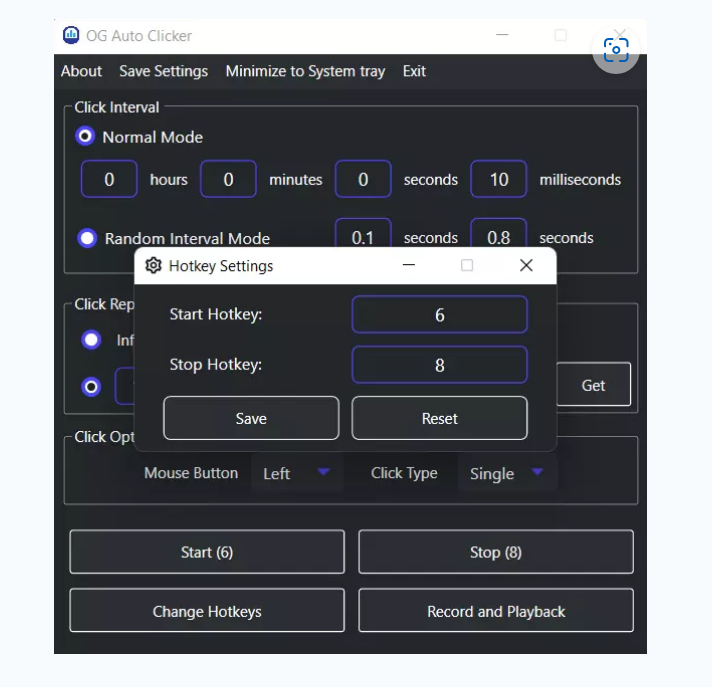Open the Click Type dropdown
The width and height of the screenshot is (712, 687).
507,473
